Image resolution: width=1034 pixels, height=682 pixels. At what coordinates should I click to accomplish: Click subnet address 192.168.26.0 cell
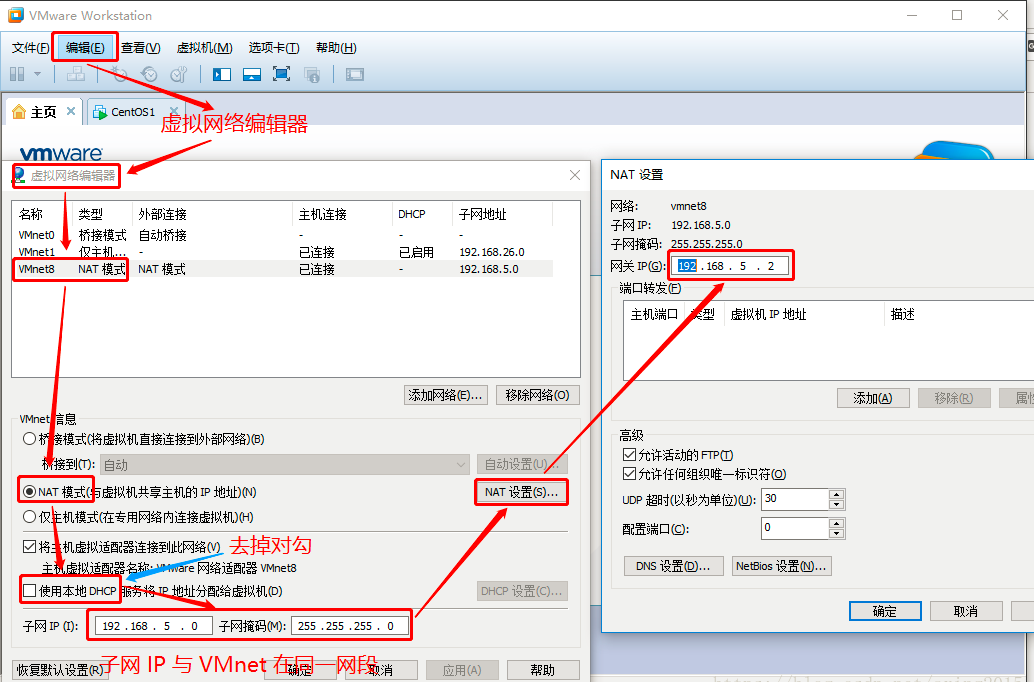[x=492, y=252]
